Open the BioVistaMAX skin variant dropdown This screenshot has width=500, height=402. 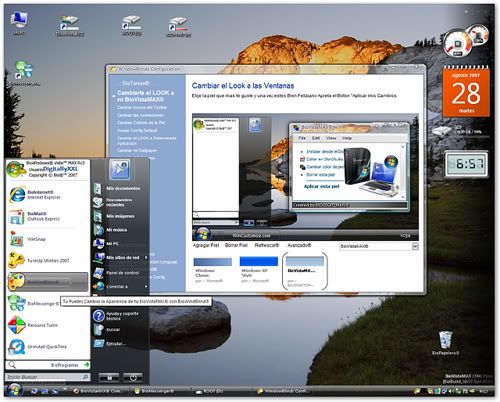tap(415, 246)
